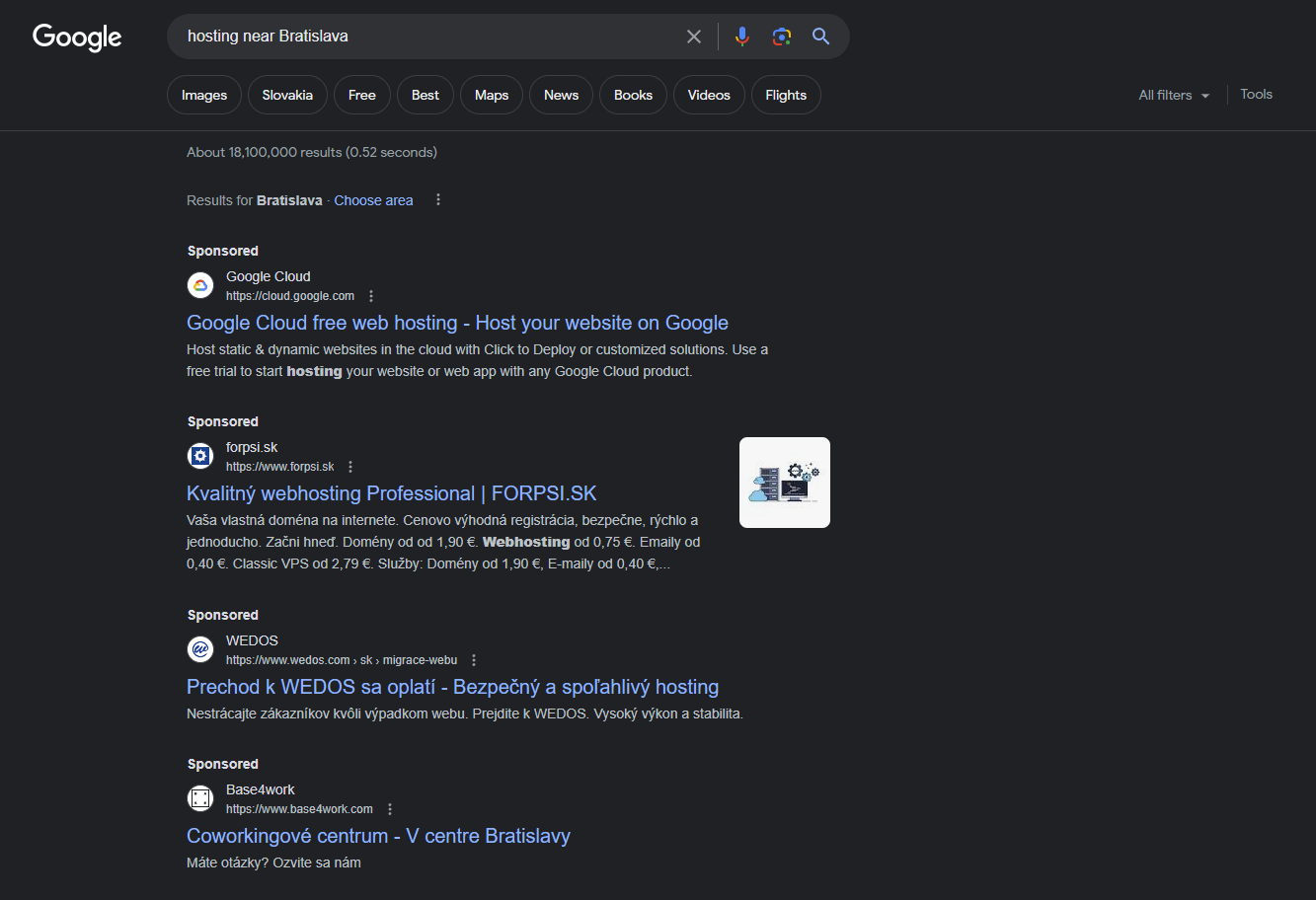Open three-dot menu next to base4work.com

tap(390, 809)
